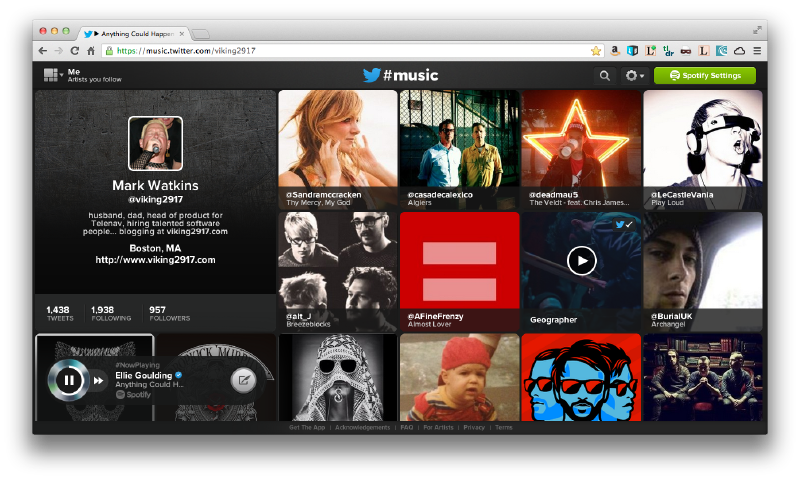This screenshot has height=480, width=800.
Task: Enter fullscreen with the window expand arrows
Action: (757, 31)
